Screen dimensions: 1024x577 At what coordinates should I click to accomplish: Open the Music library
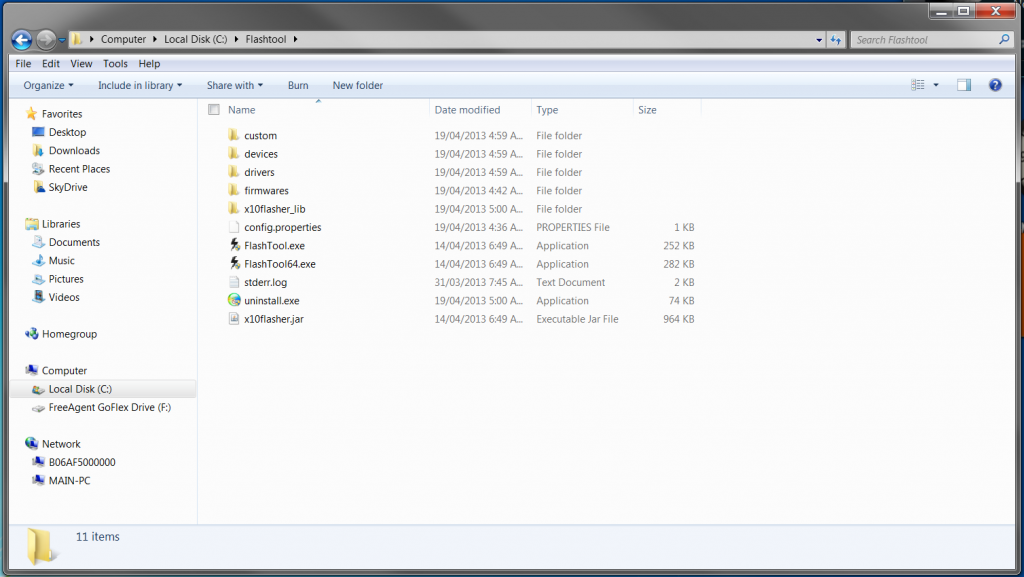coord(61,260)
